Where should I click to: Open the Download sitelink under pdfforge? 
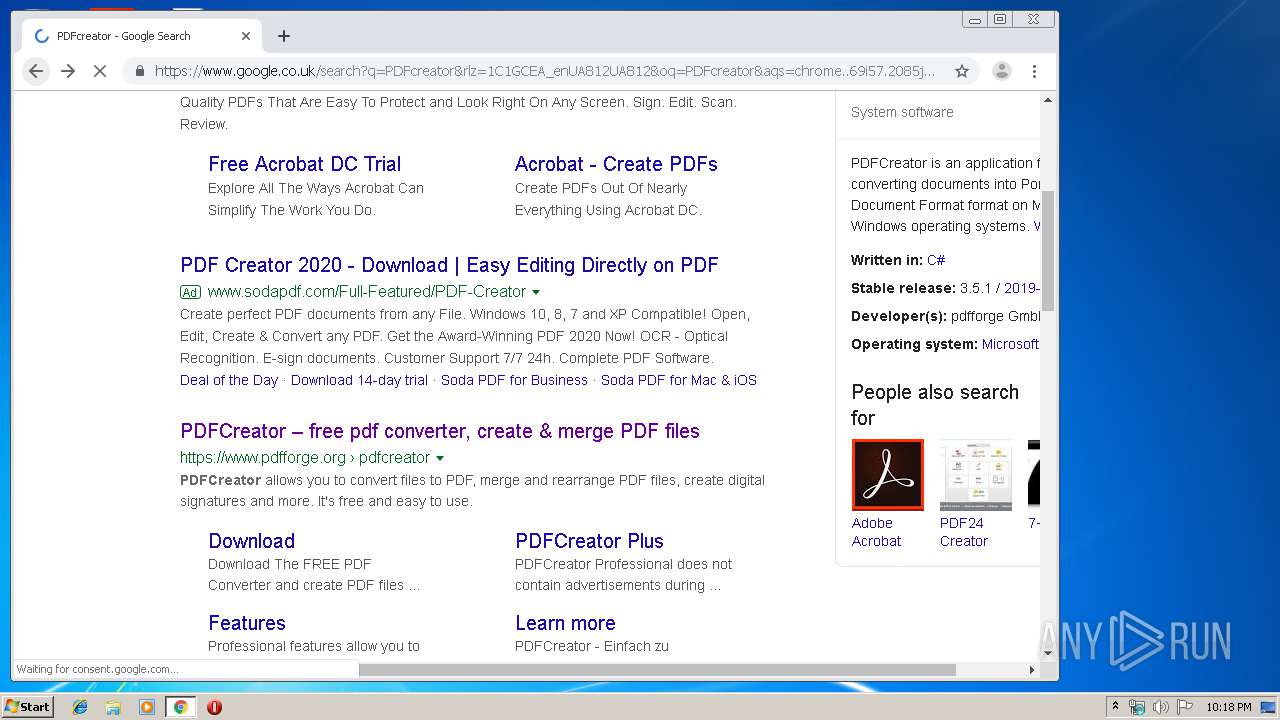[x=251, y=541]
